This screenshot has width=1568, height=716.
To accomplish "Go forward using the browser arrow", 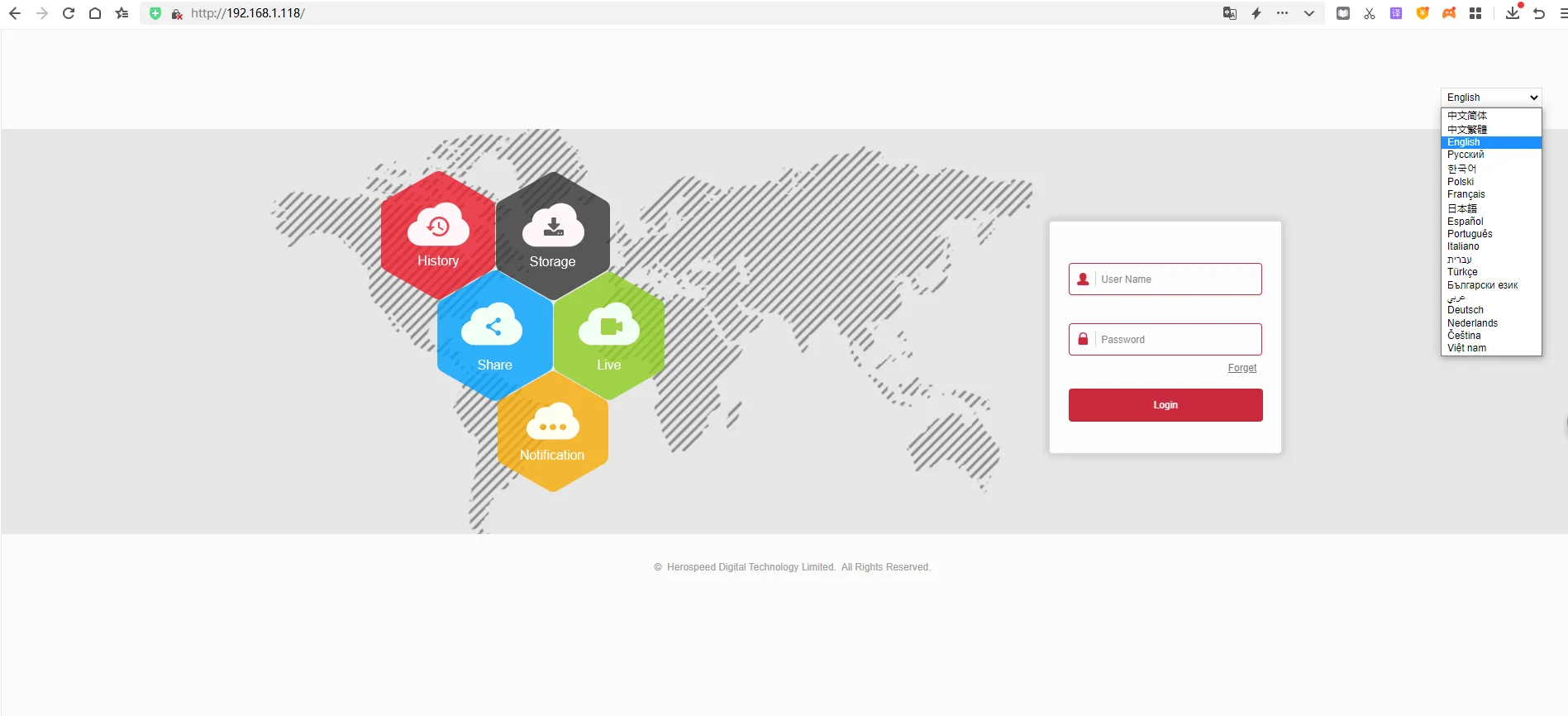I will 42,13.
